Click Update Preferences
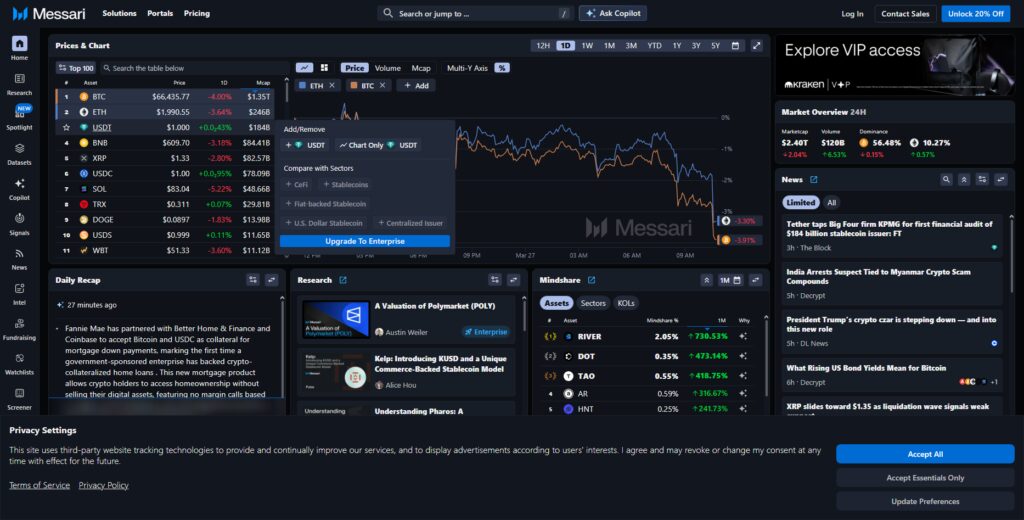The width and height of the screenshot is (1024, 520). [925, 502]
